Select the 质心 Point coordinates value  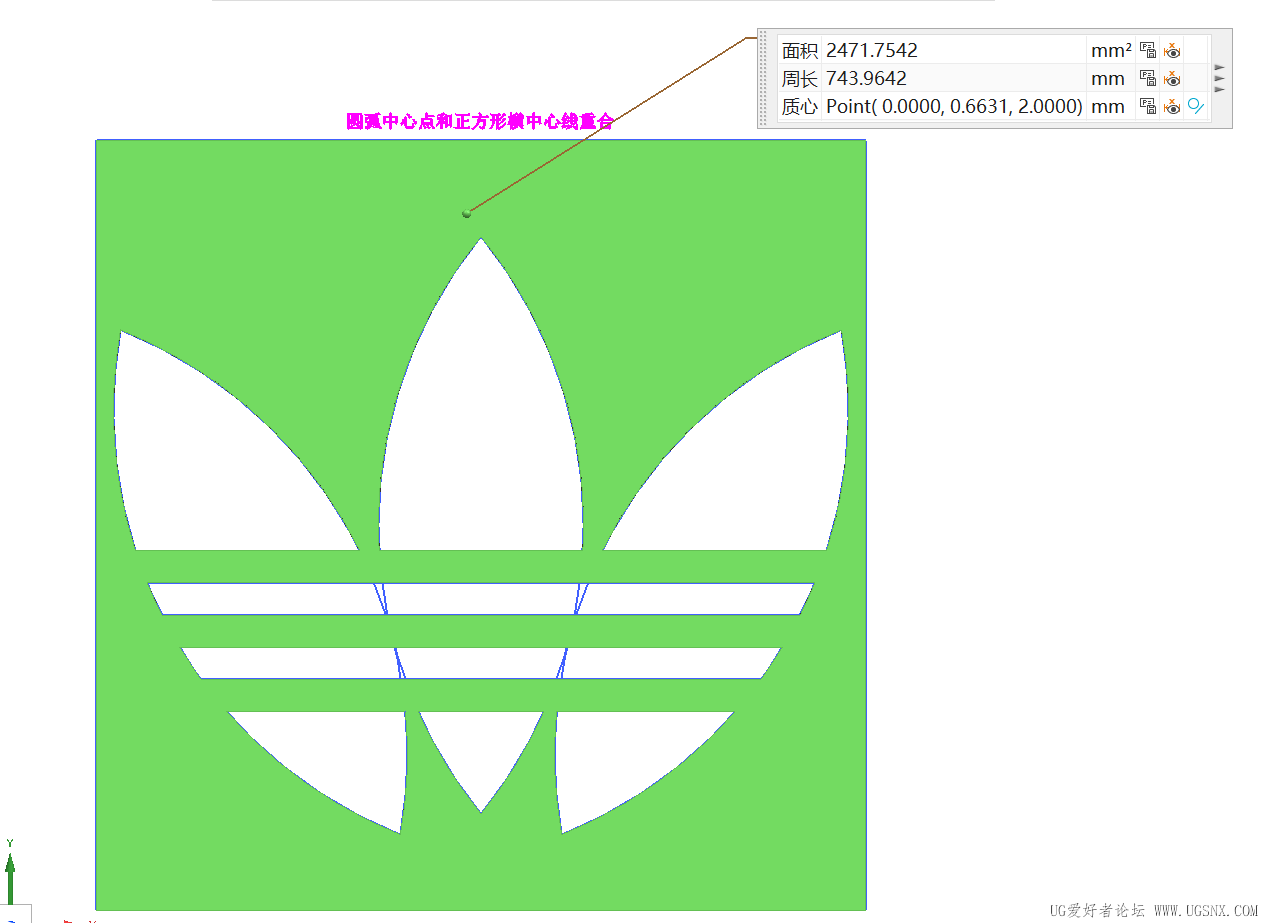pyautogui.click(x=954, y=106)
